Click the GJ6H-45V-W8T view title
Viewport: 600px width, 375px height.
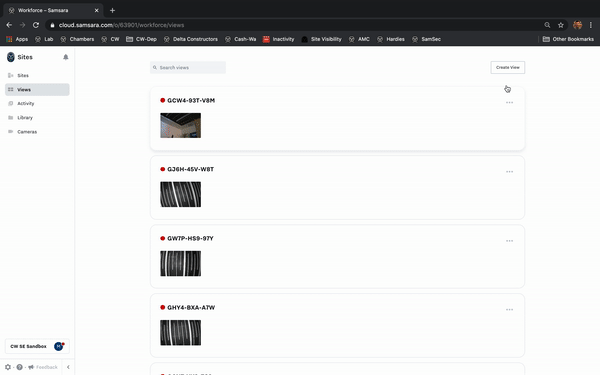(191, 169)
